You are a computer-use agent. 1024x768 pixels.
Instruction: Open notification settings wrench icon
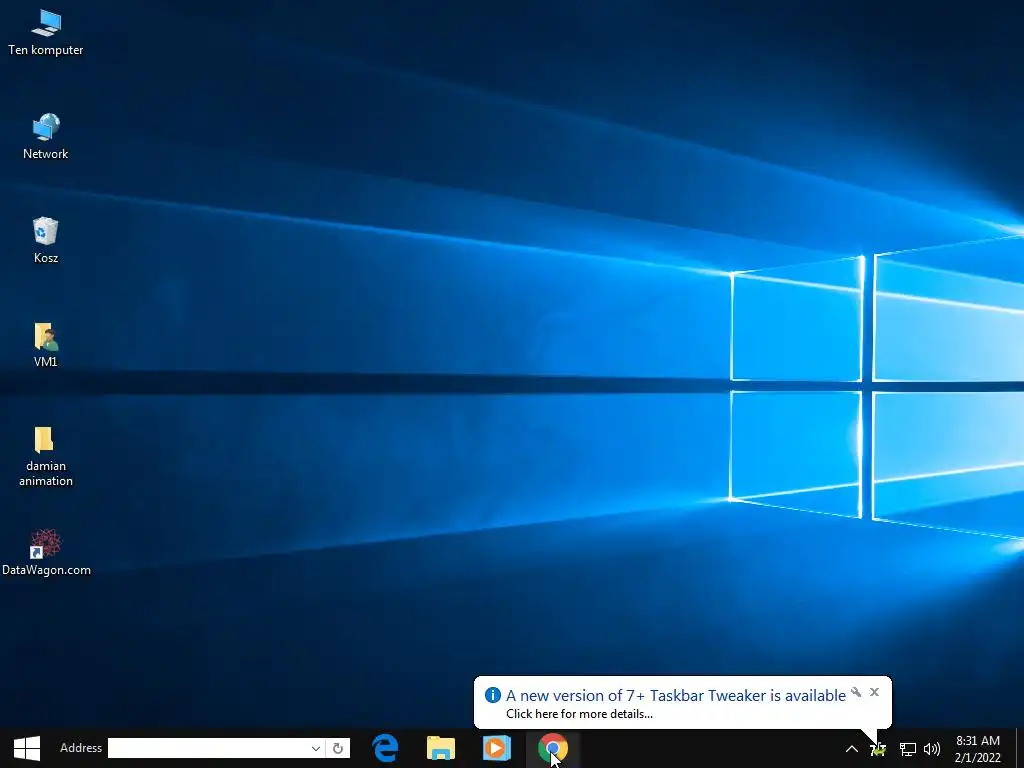click(856, 692)
